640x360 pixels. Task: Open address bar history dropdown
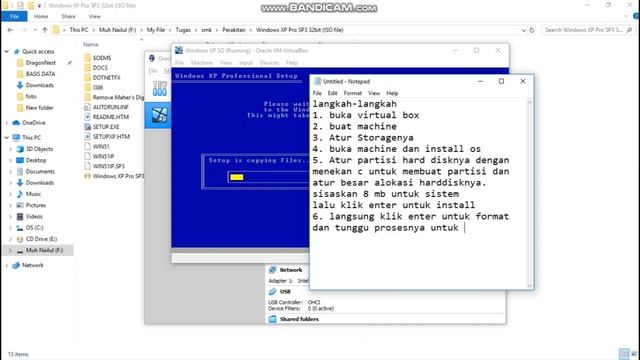pos(524,30)
